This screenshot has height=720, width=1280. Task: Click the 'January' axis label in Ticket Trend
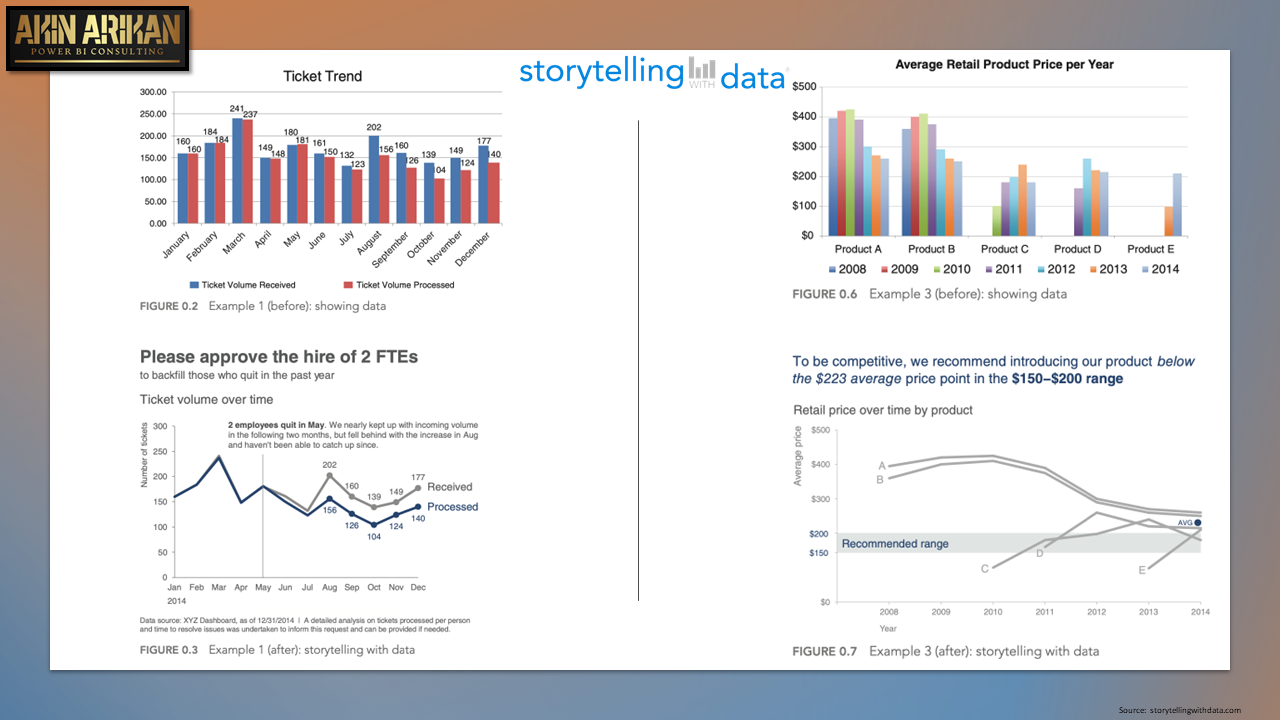(x=175, y=246)
